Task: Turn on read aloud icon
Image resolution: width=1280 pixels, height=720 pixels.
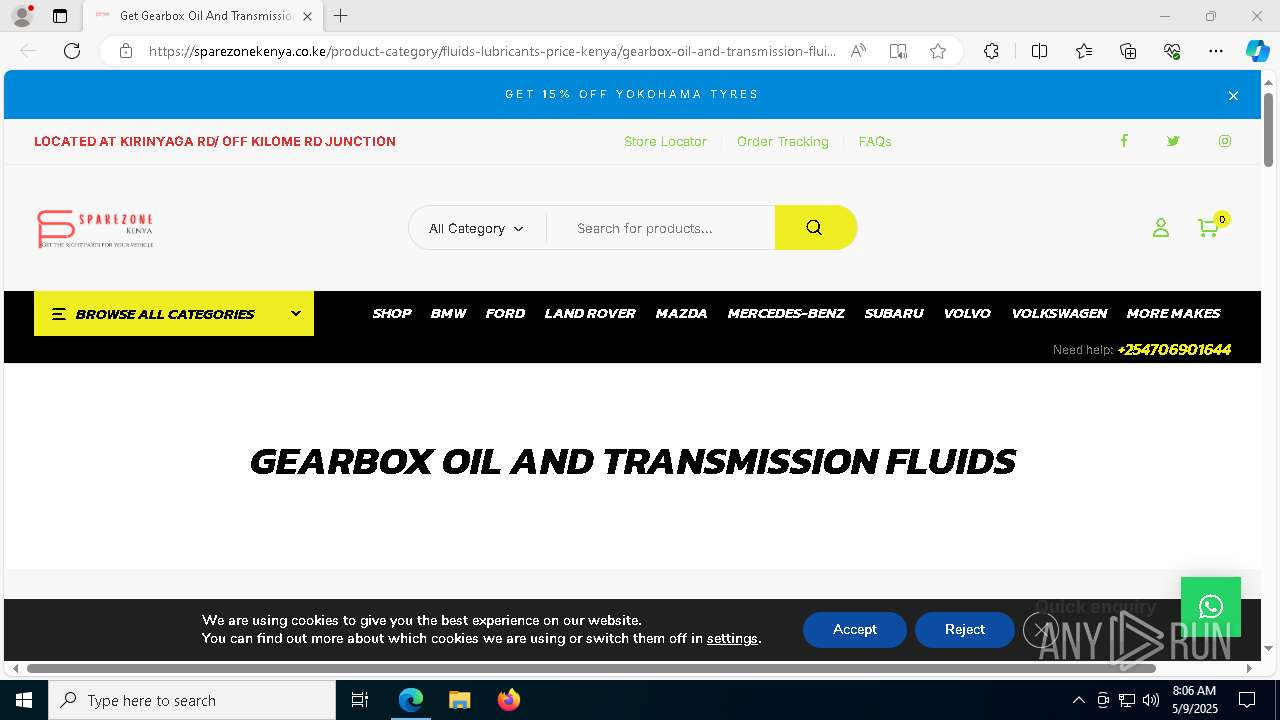Action: (x=858, y=51)
